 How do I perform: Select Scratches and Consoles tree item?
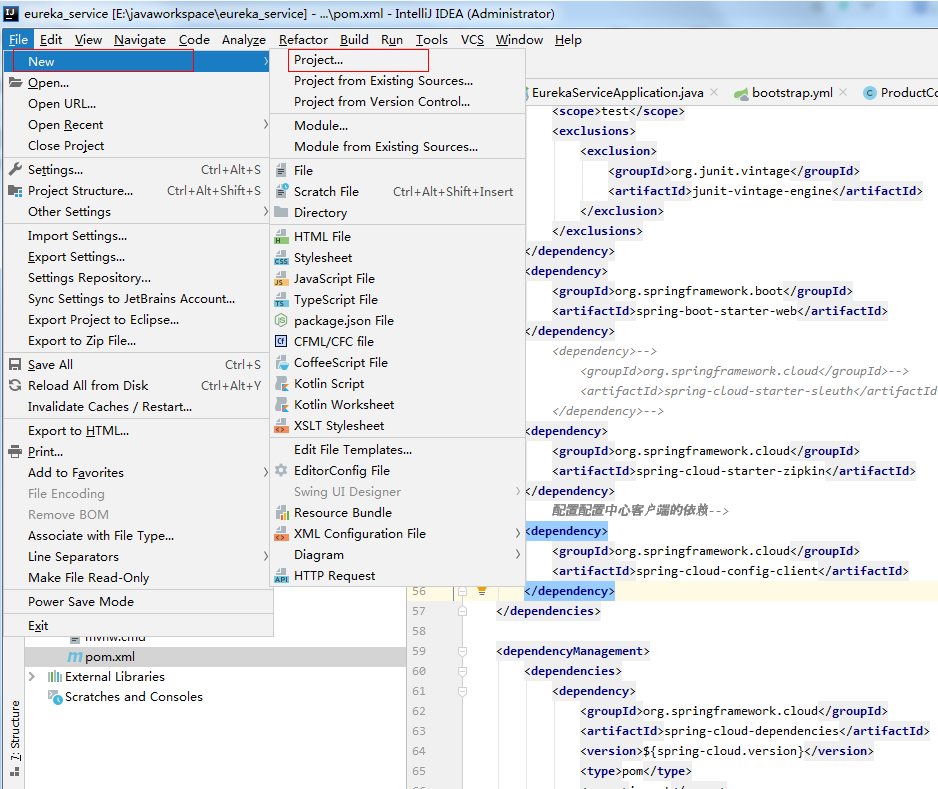pos(133,697)
